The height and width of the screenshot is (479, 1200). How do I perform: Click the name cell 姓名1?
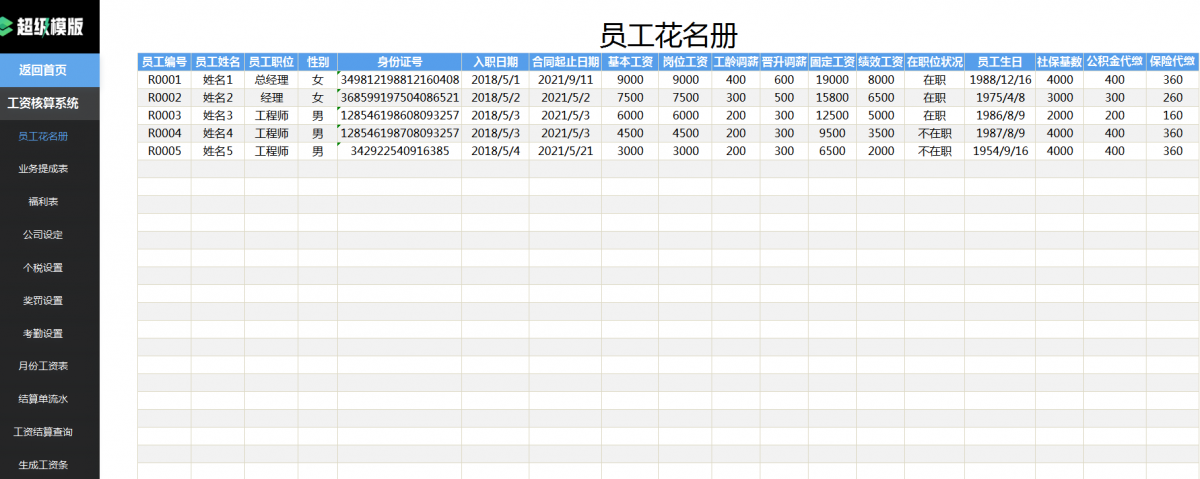click(x=217, y=80)
